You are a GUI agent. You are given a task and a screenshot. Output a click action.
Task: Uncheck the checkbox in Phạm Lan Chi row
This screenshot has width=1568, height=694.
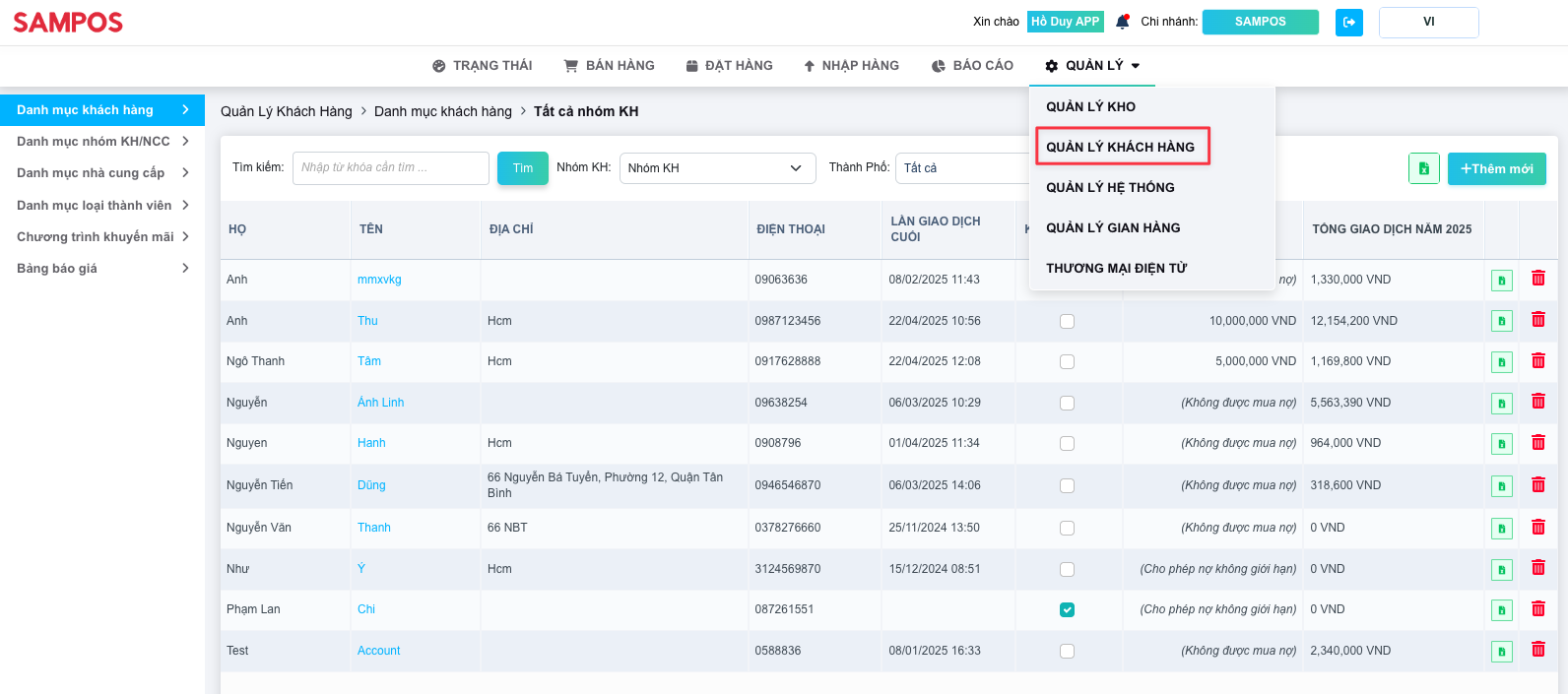tap(1067, 610)
